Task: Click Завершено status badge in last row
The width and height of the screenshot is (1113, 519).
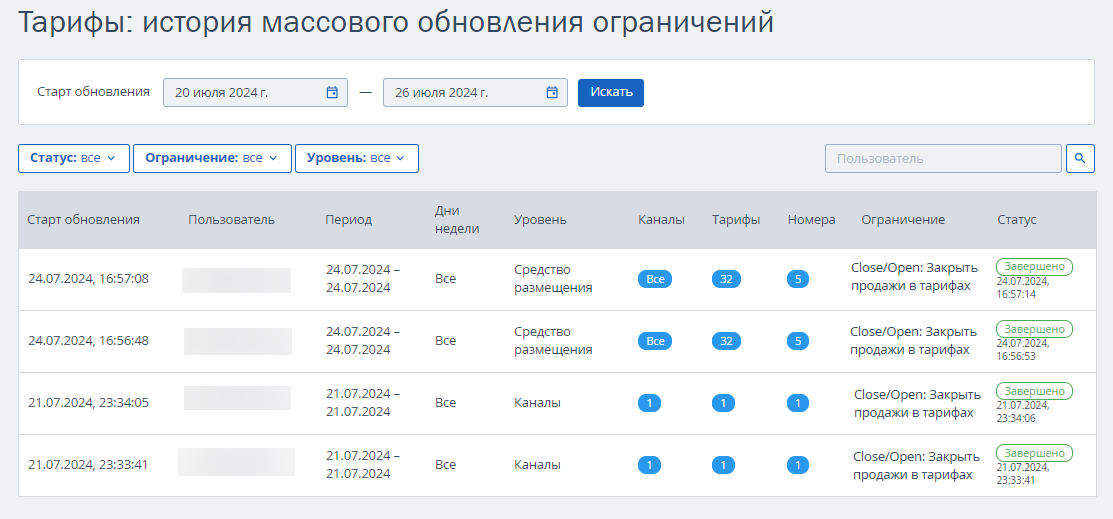Action: tap(1034, 452)
